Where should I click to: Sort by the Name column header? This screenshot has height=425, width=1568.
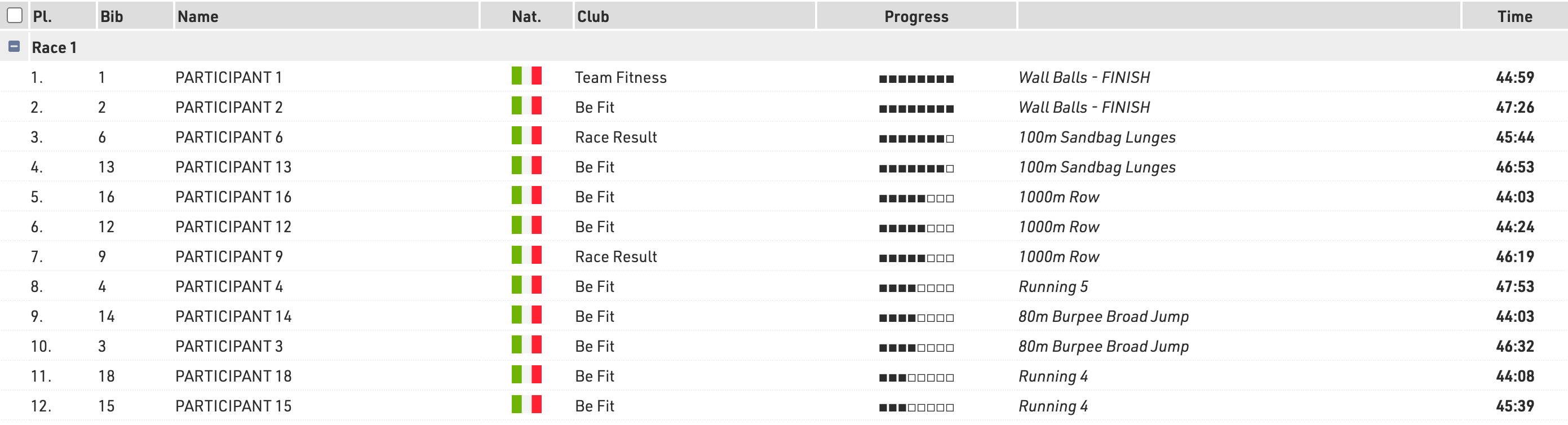pos(198,16)
